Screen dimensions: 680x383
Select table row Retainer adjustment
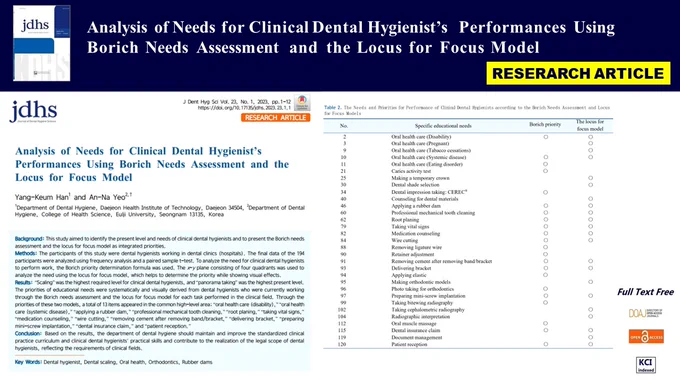pos(468,255)
